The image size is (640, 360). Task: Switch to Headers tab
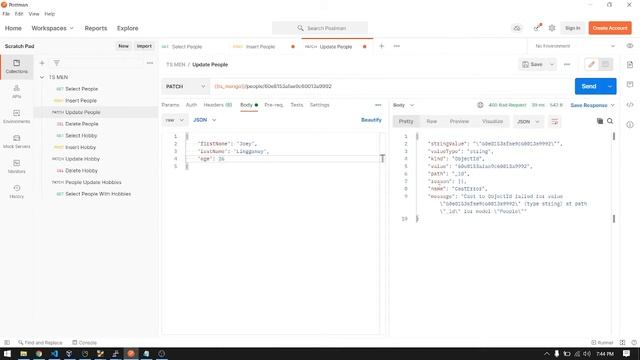click(x=218, y=105)
